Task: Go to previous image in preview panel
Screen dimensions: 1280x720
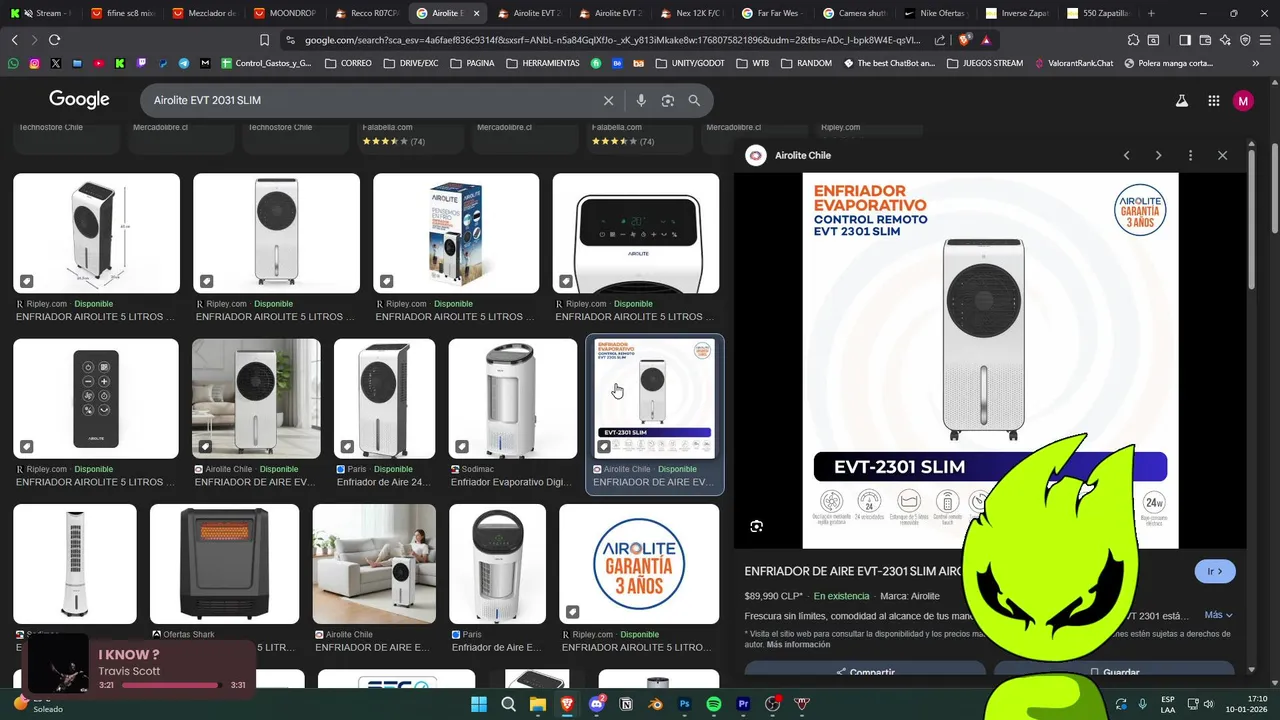Action: click(1126, 155)
